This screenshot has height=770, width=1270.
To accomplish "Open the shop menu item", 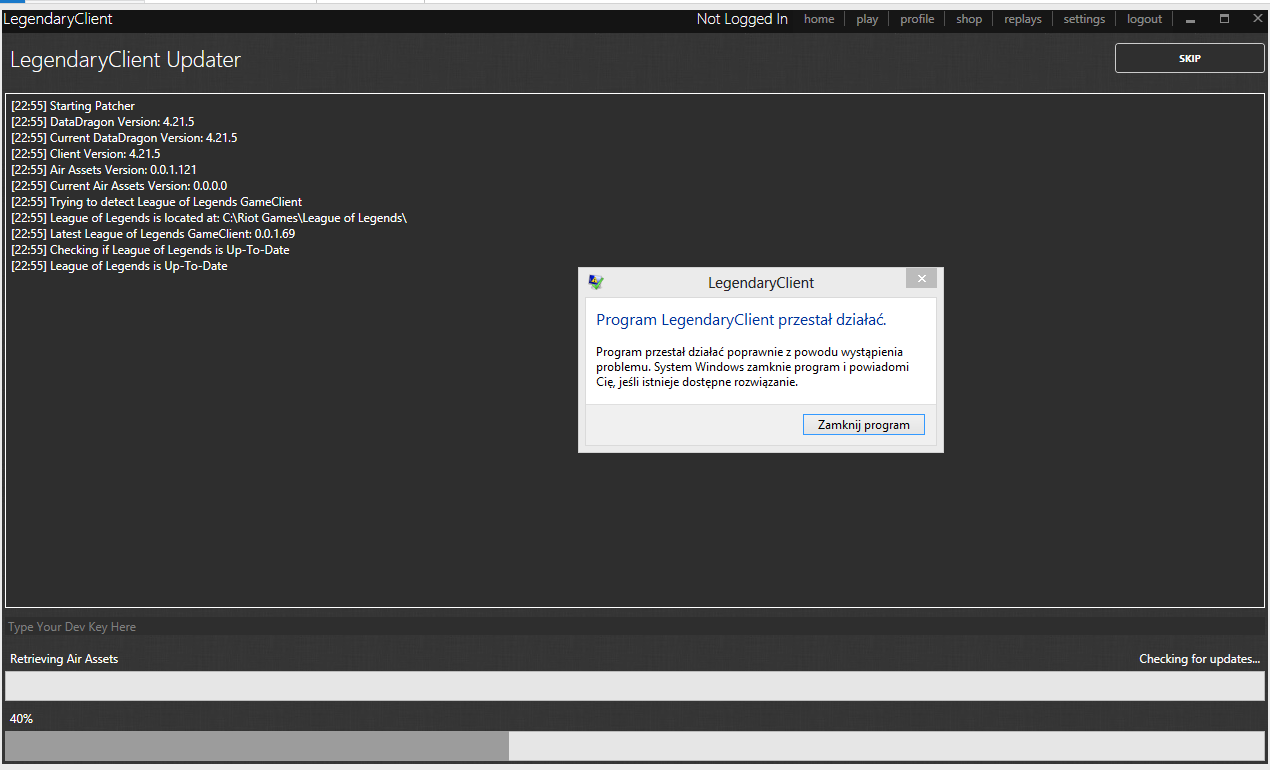I will coord(969,19).
